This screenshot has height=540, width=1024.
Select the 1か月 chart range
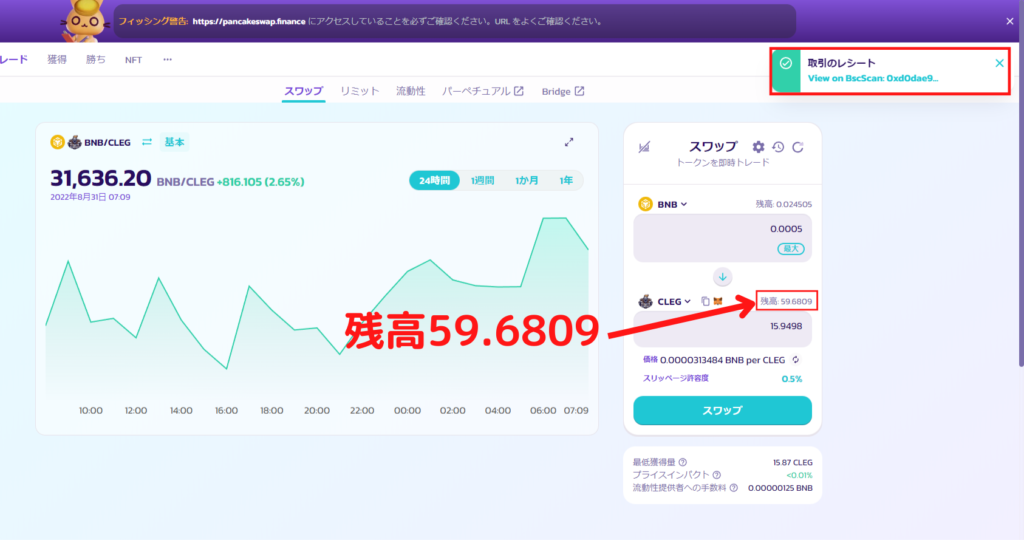[x=526, y=180]
